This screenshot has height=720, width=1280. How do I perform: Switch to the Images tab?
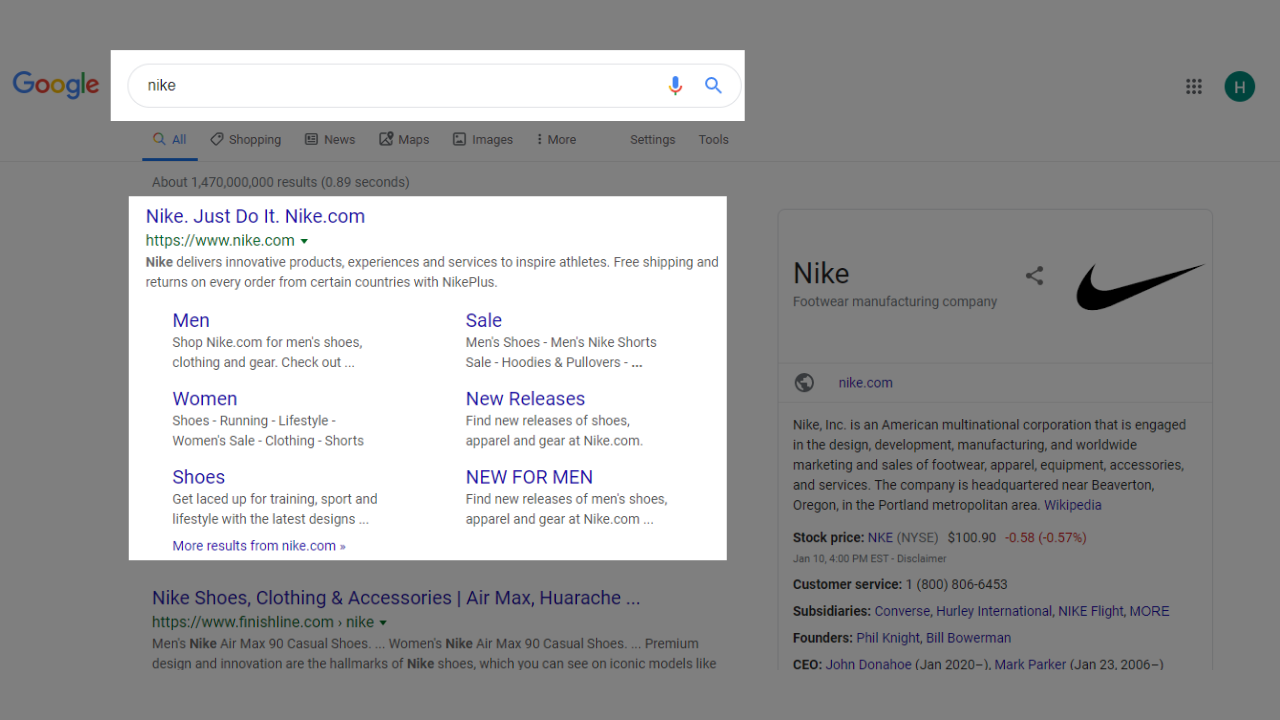[482, 140]
